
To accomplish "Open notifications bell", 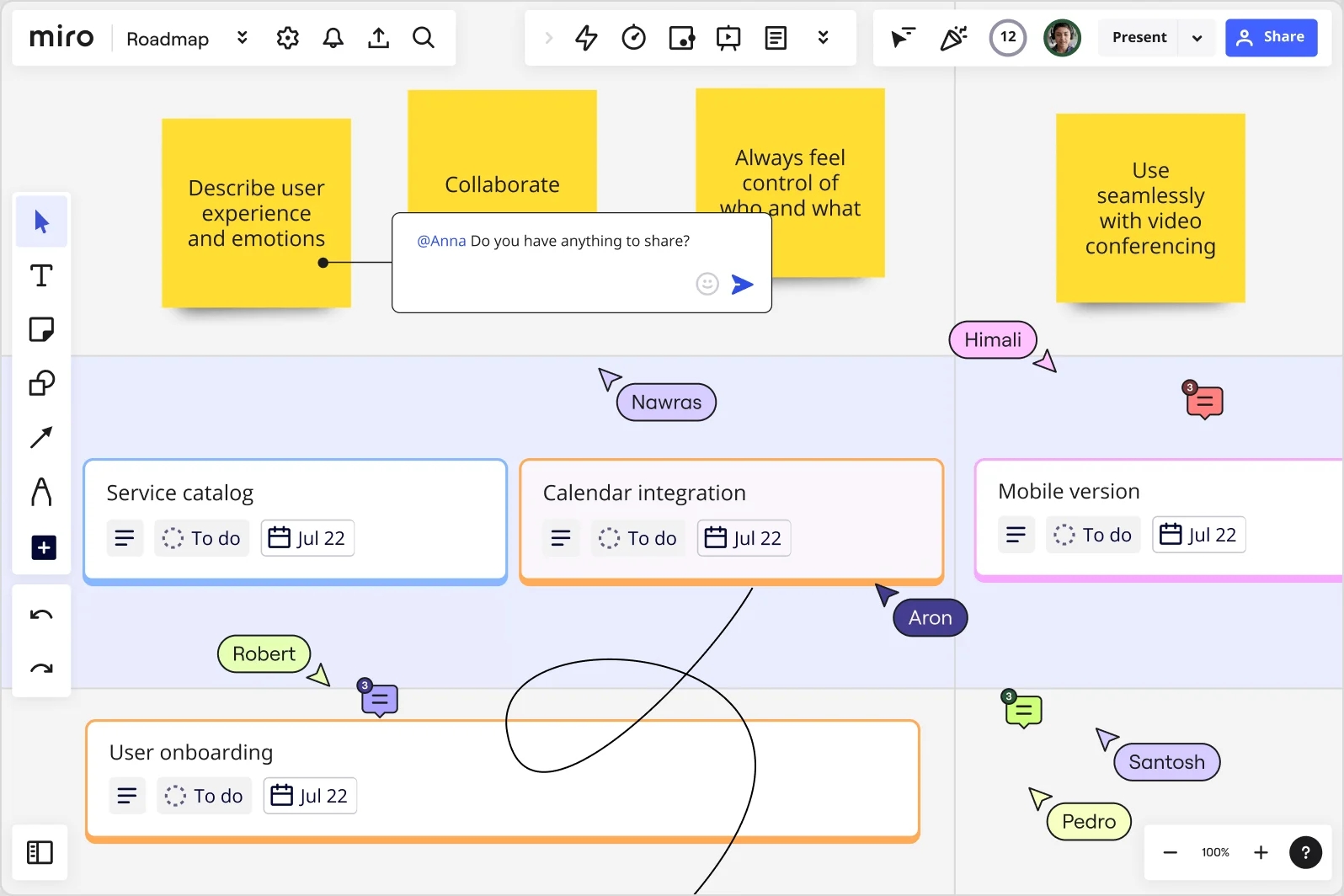I will [x=333, y=38].
